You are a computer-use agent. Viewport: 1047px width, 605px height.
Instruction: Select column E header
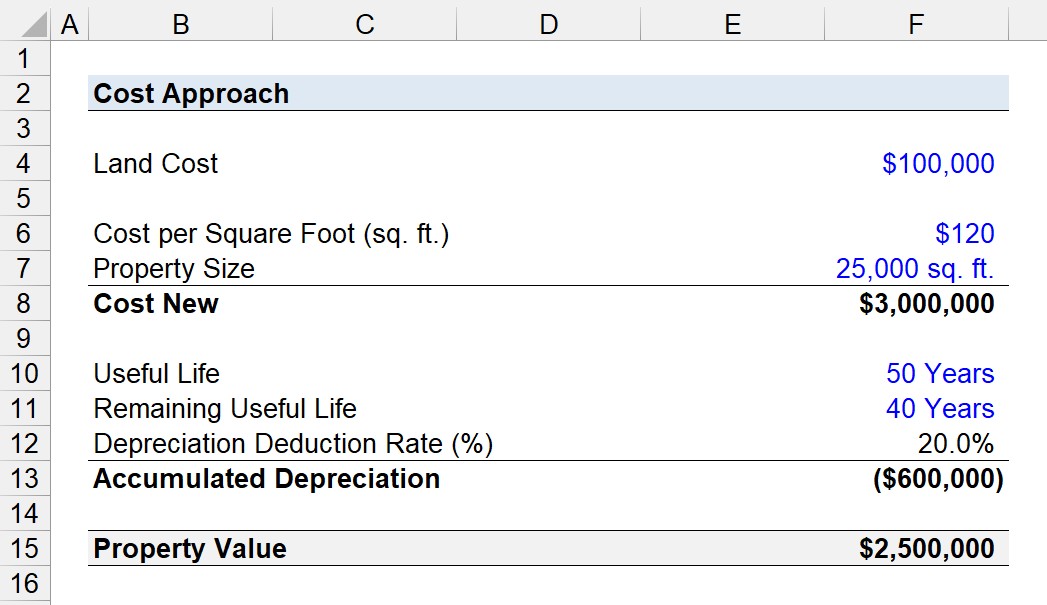[x=732, y=24]
